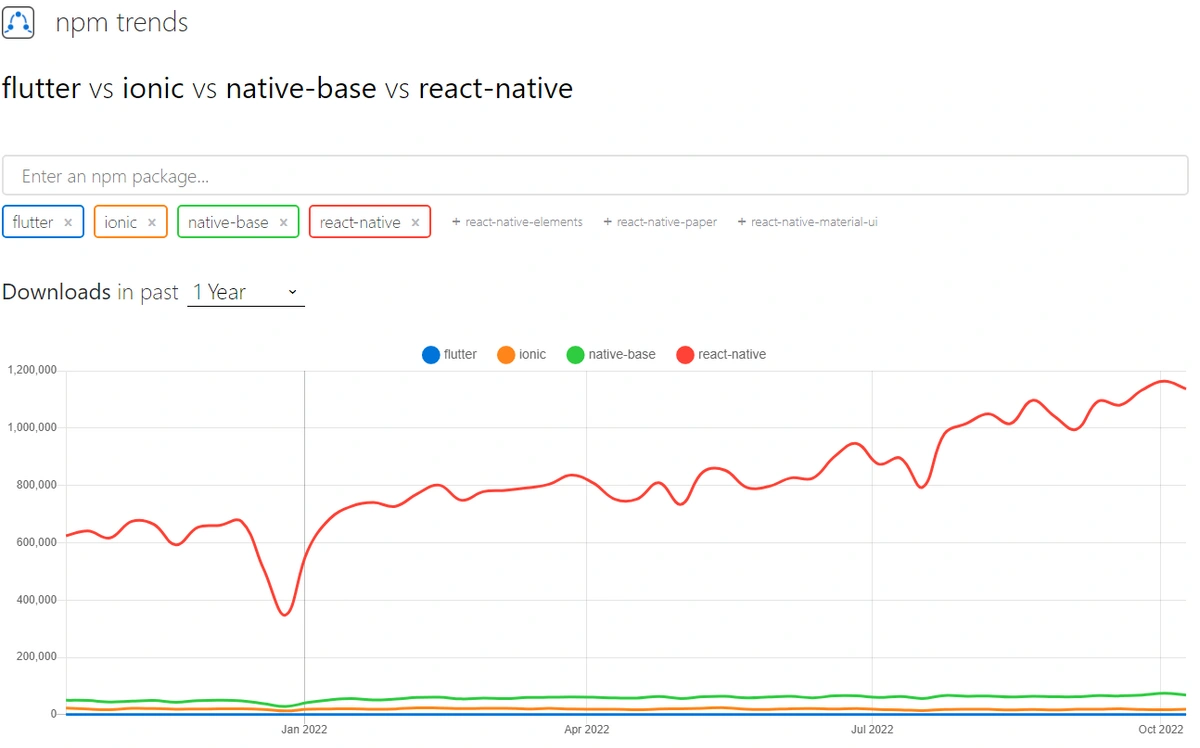Image resolution: width=1200 pixels, height=748 pixels.
Task: Open the npm trends home link
Action: click(x=121, y=22)
